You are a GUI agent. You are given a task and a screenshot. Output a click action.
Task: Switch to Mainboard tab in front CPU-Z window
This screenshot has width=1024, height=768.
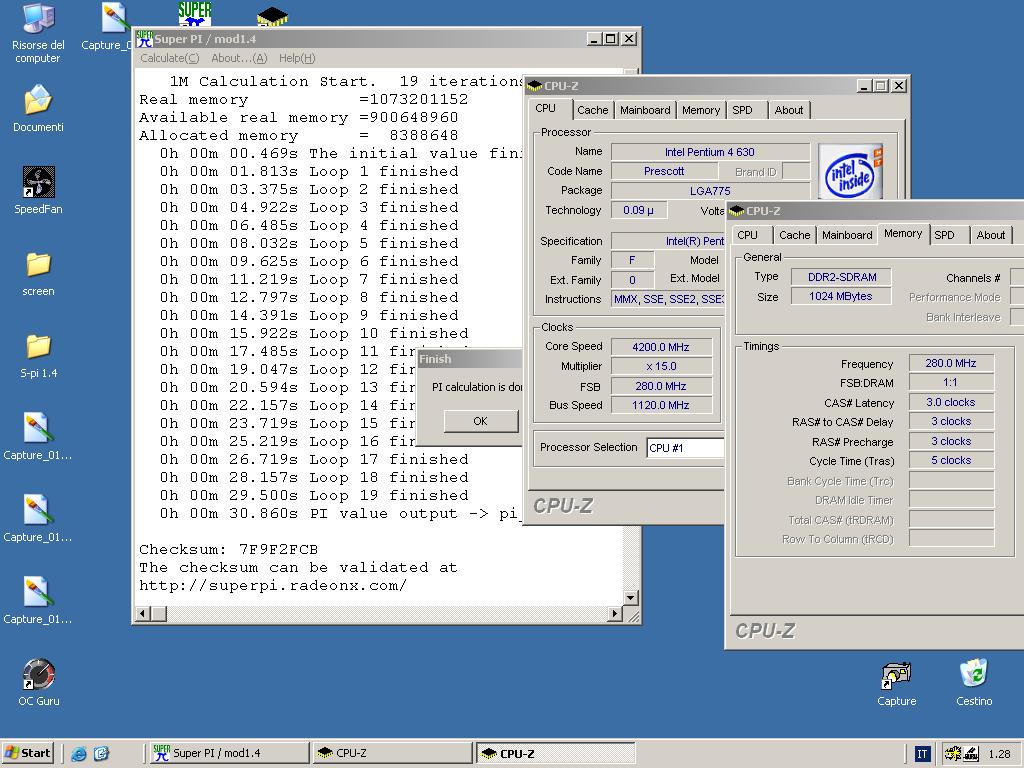pyautogui.click(x=846, y=235)
